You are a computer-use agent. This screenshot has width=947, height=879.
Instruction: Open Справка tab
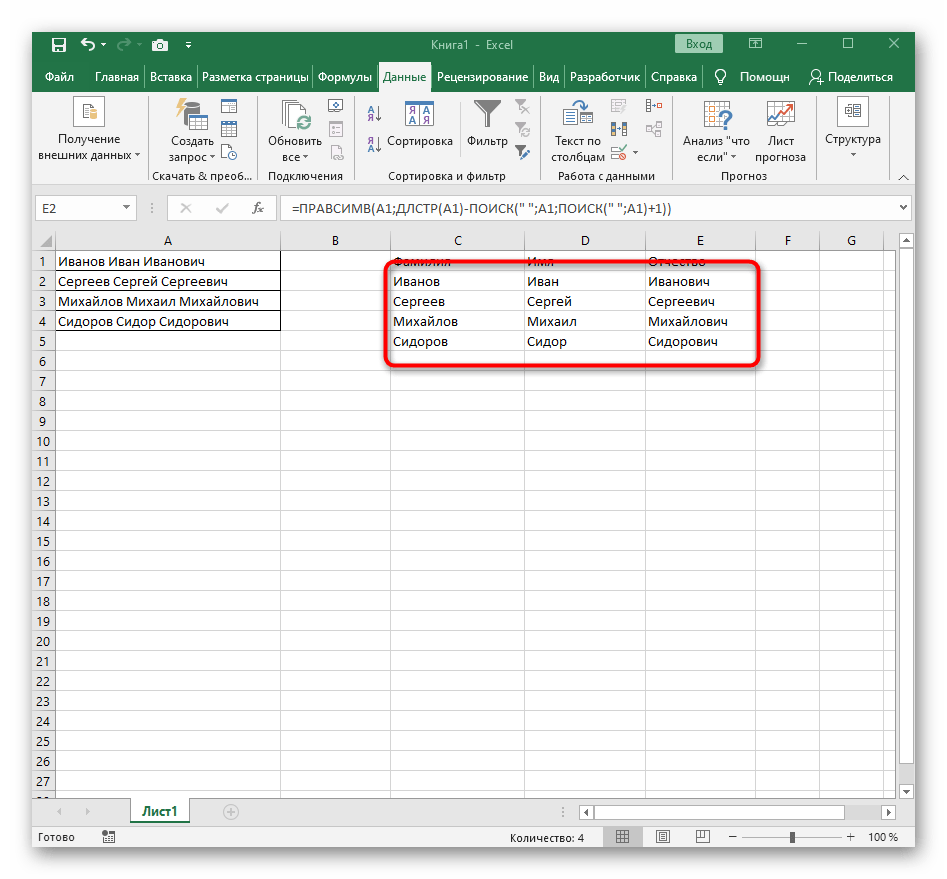pos(674,77)
